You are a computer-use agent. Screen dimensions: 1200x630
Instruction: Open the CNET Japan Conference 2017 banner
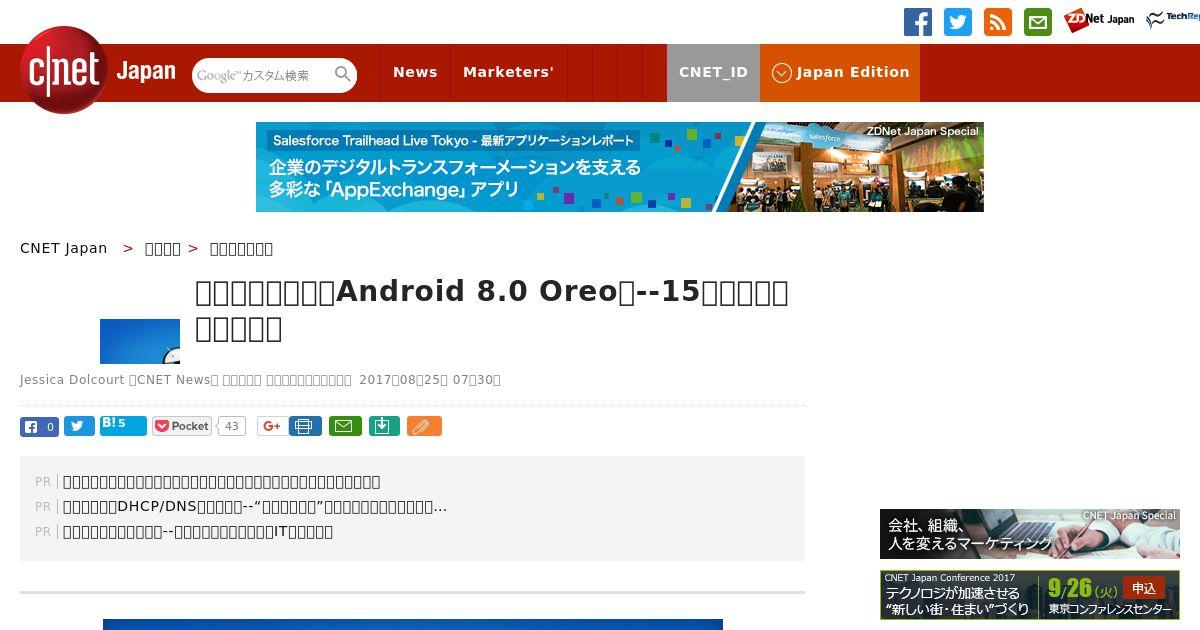[1030, 595]
